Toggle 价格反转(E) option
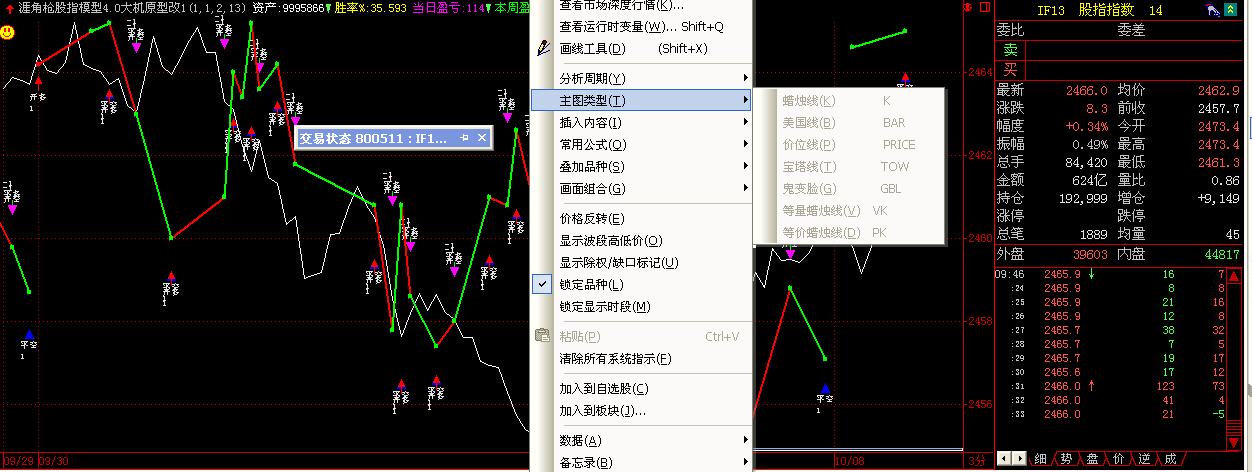 coord(642,219)
